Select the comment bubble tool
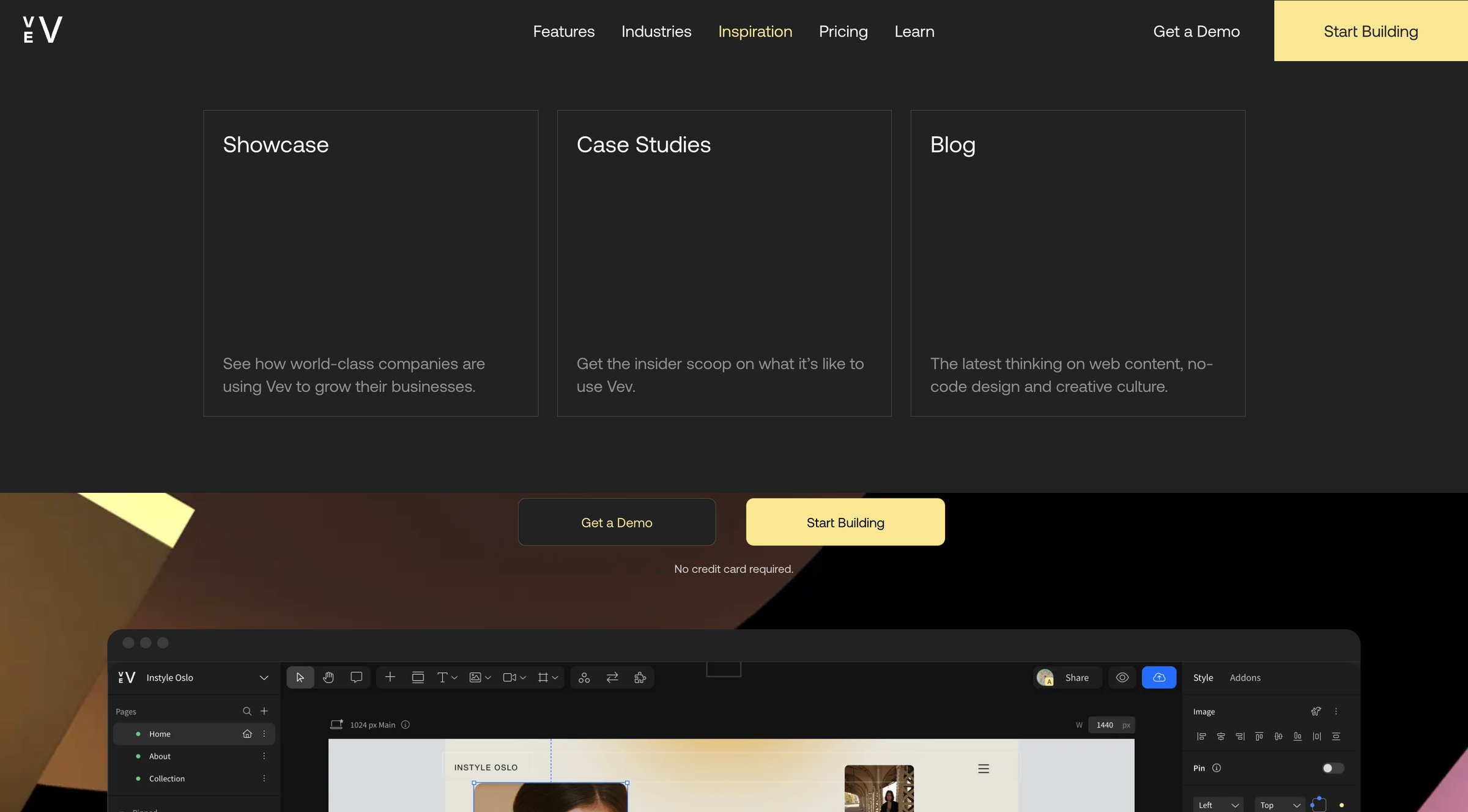Image resolution: width=1468 pixels, height=812 pixels. [356, 677]
